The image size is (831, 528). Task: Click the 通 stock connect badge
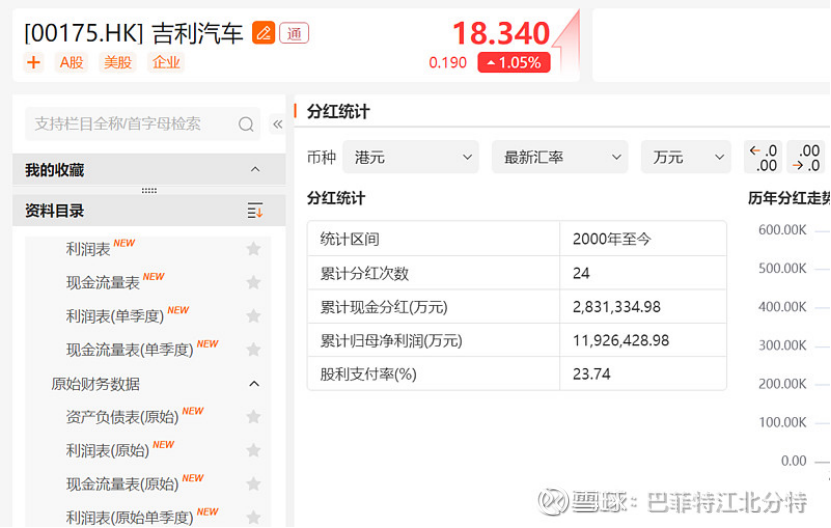coord(294,33)
